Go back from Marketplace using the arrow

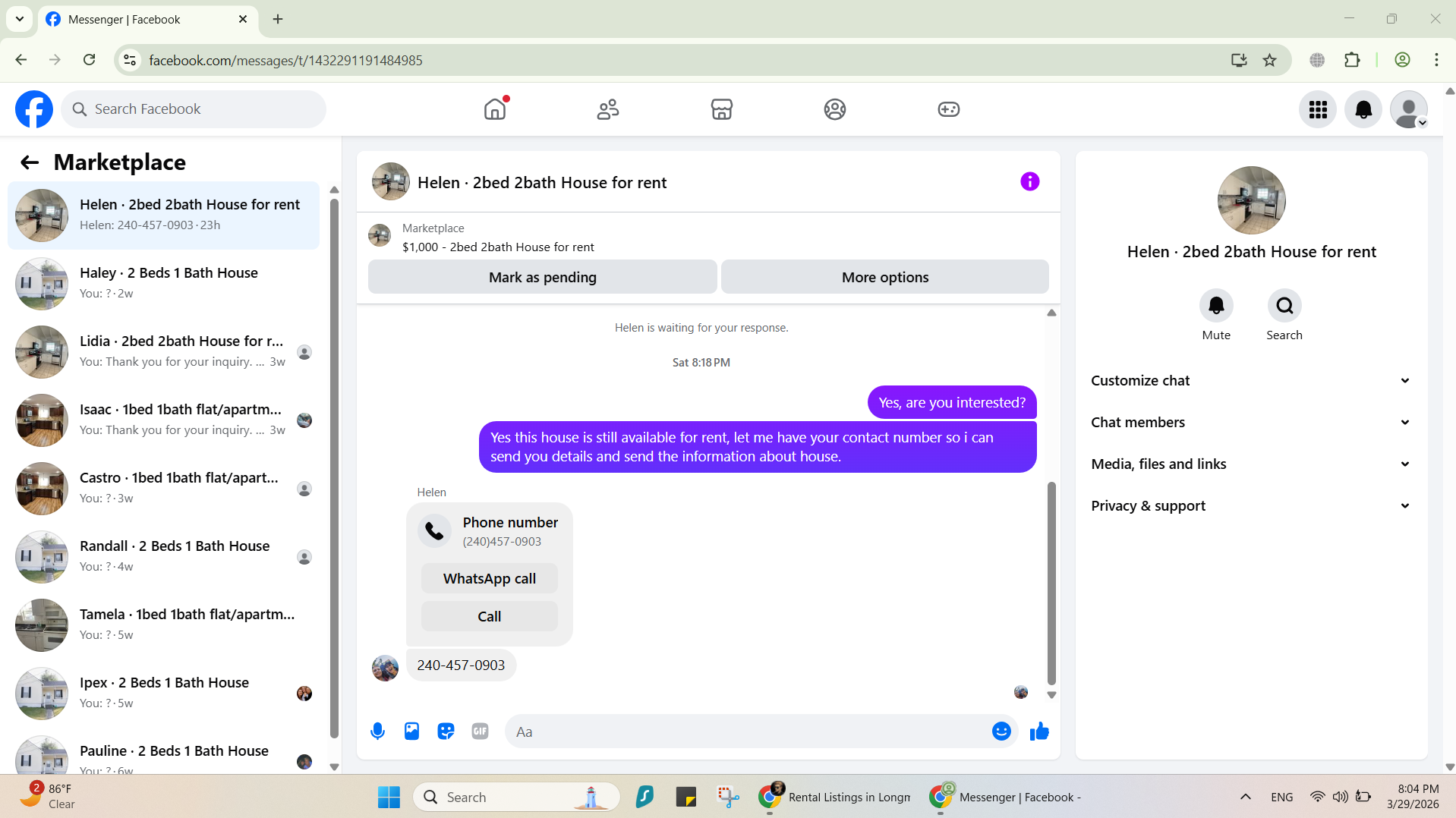coord(30,162)
